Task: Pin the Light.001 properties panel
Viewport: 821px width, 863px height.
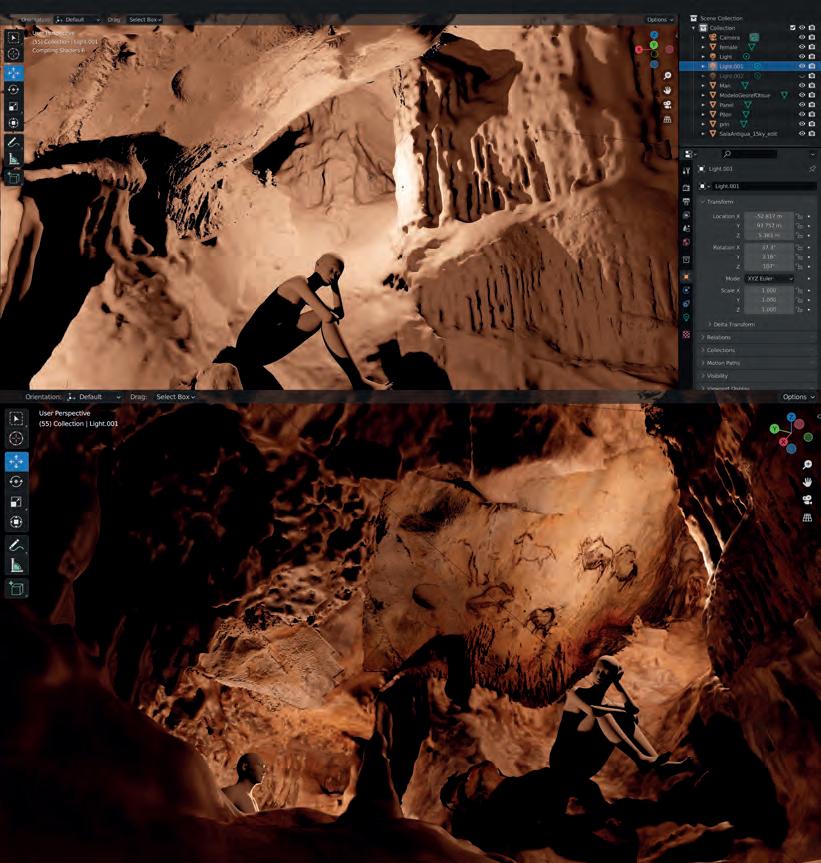Action: pos(812,169)
